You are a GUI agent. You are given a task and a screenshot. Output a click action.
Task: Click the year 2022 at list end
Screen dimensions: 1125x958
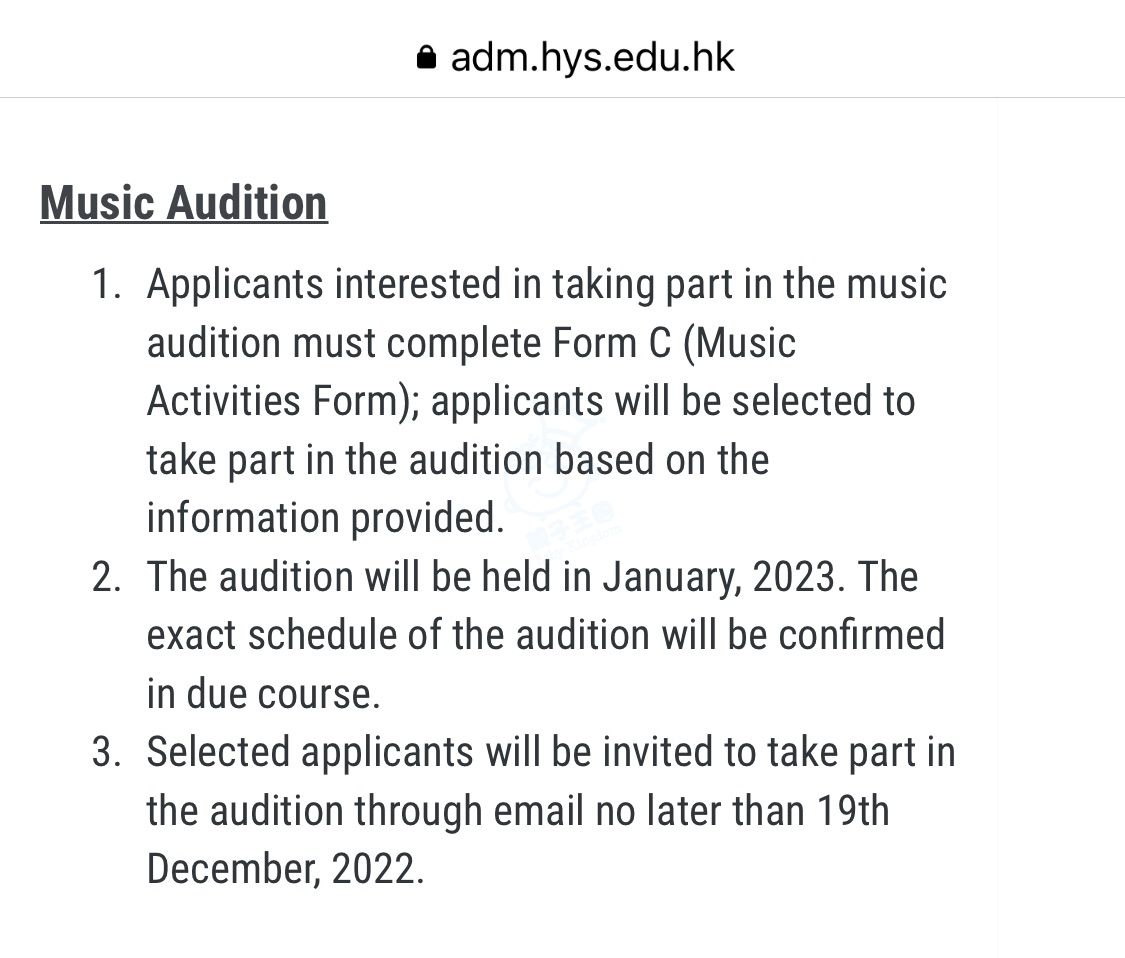click(x=373, y=870)
